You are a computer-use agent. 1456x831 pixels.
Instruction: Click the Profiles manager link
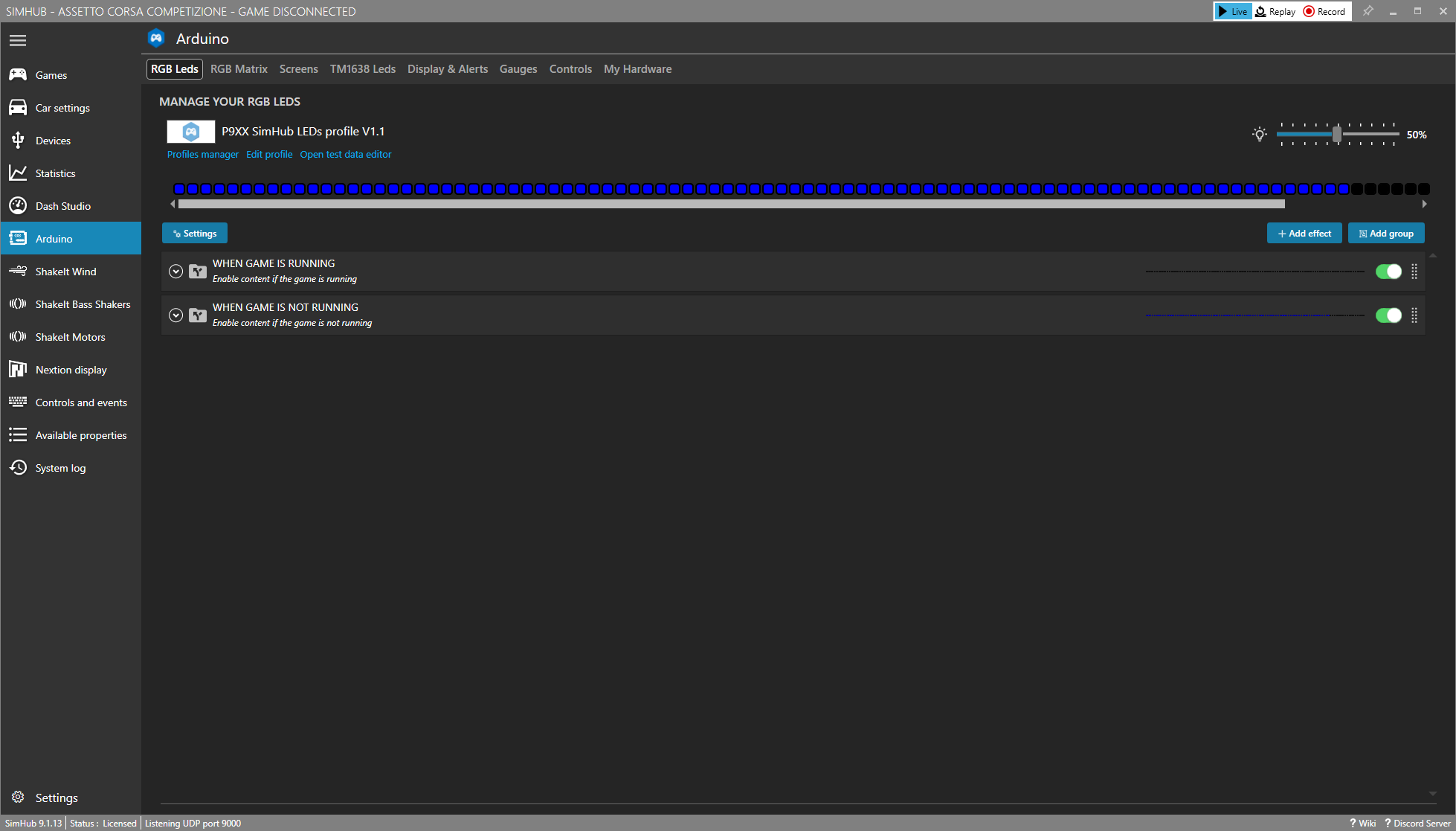[x=203, y=155]
